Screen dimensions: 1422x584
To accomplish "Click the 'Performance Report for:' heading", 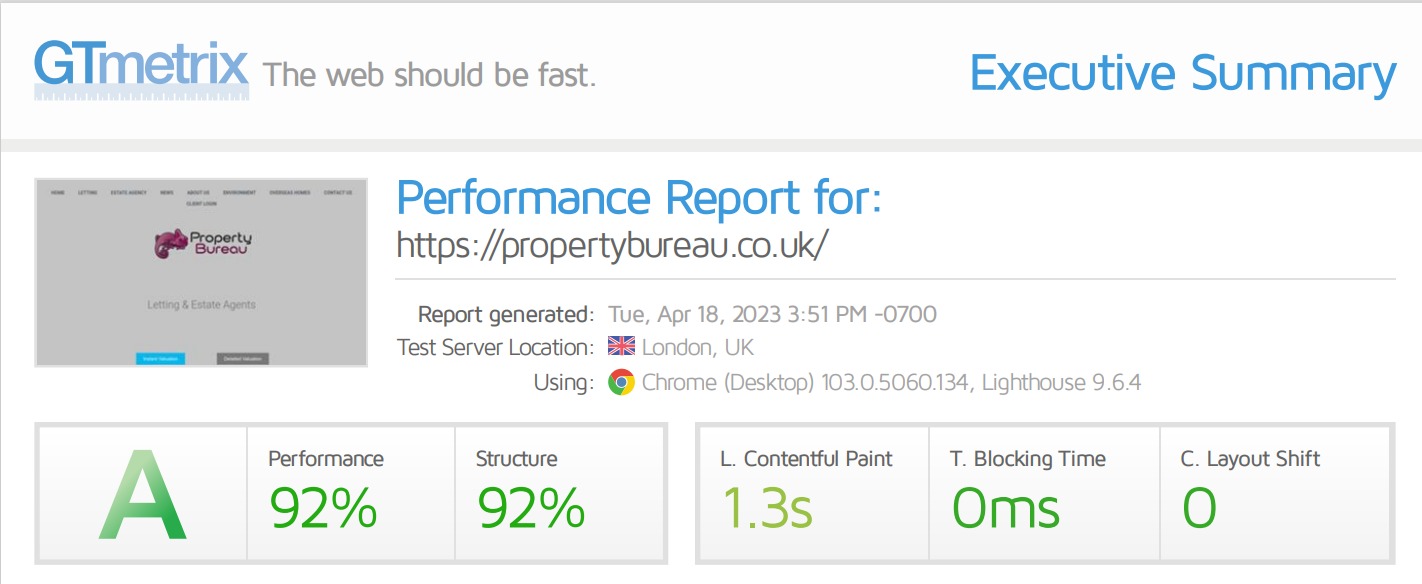I will click(639, 198).
